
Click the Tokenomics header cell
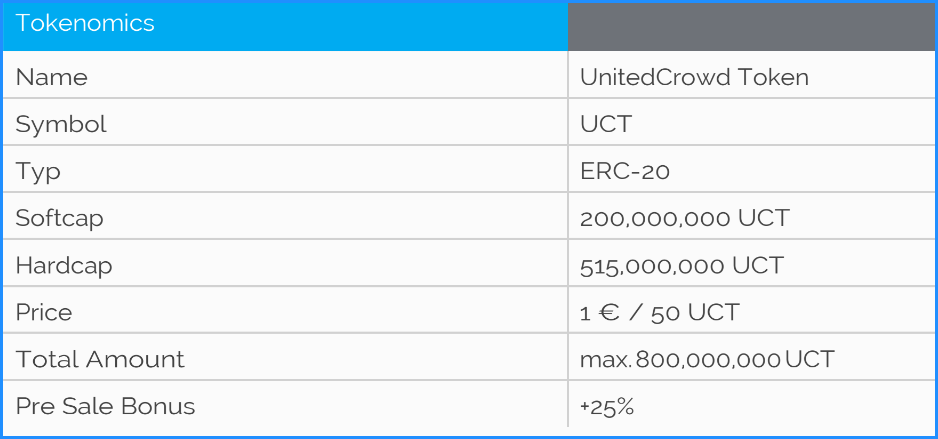(x=85, y=24)
